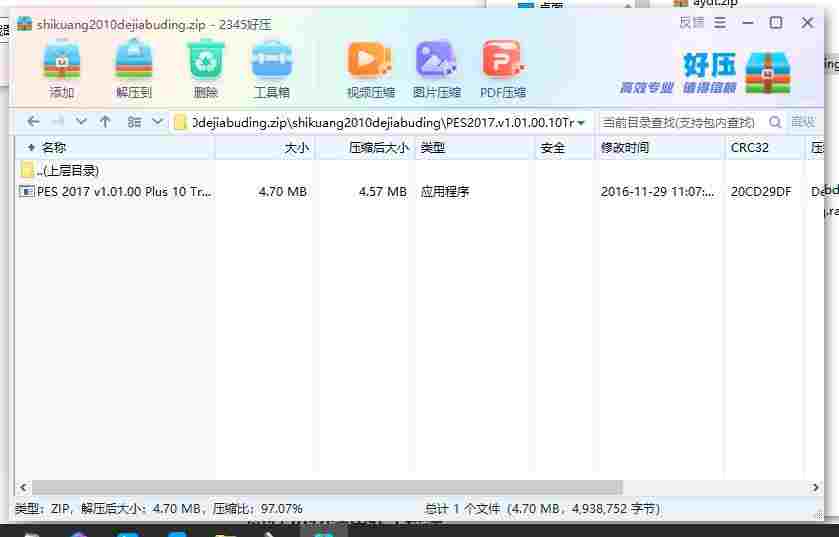Image resolution: width=839 pixels, height=537 pixels.
Task: Open the hamburger main menu icon
Action: [x=720, y=23]
